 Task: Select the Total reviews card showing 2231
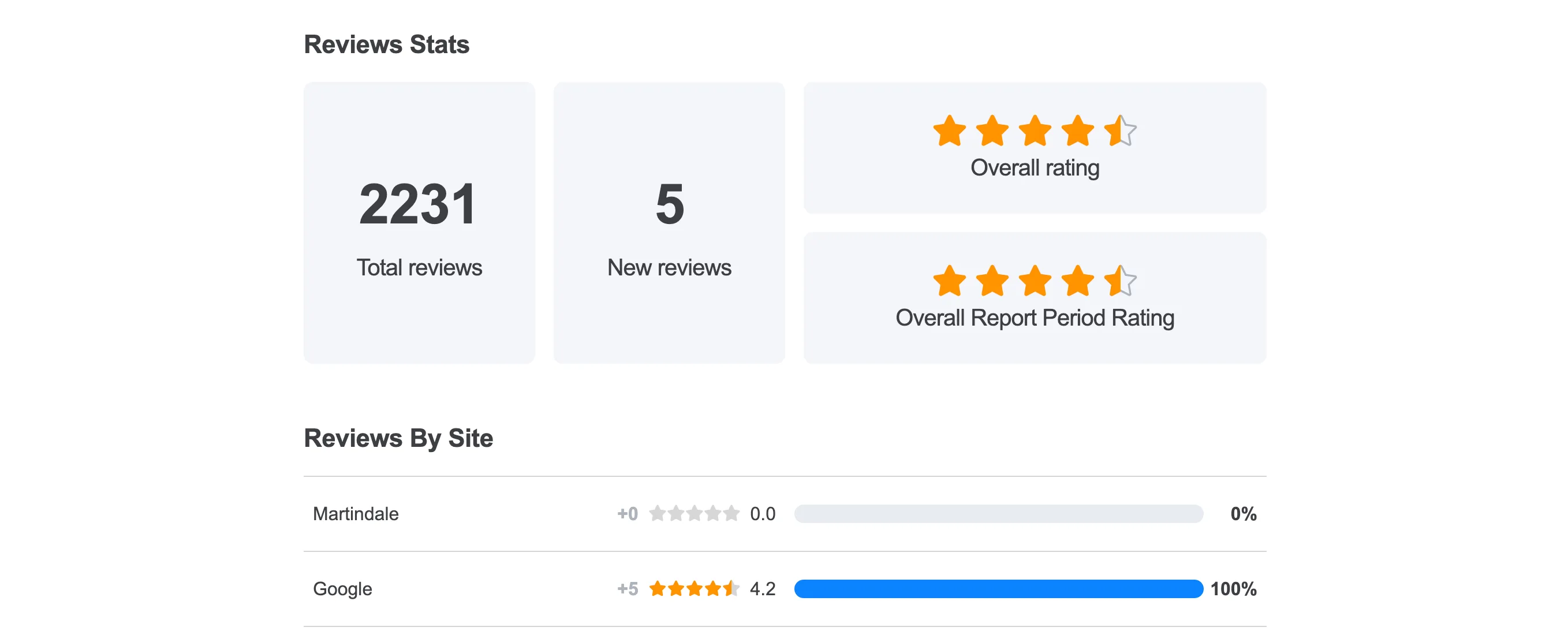click(419, 223)
